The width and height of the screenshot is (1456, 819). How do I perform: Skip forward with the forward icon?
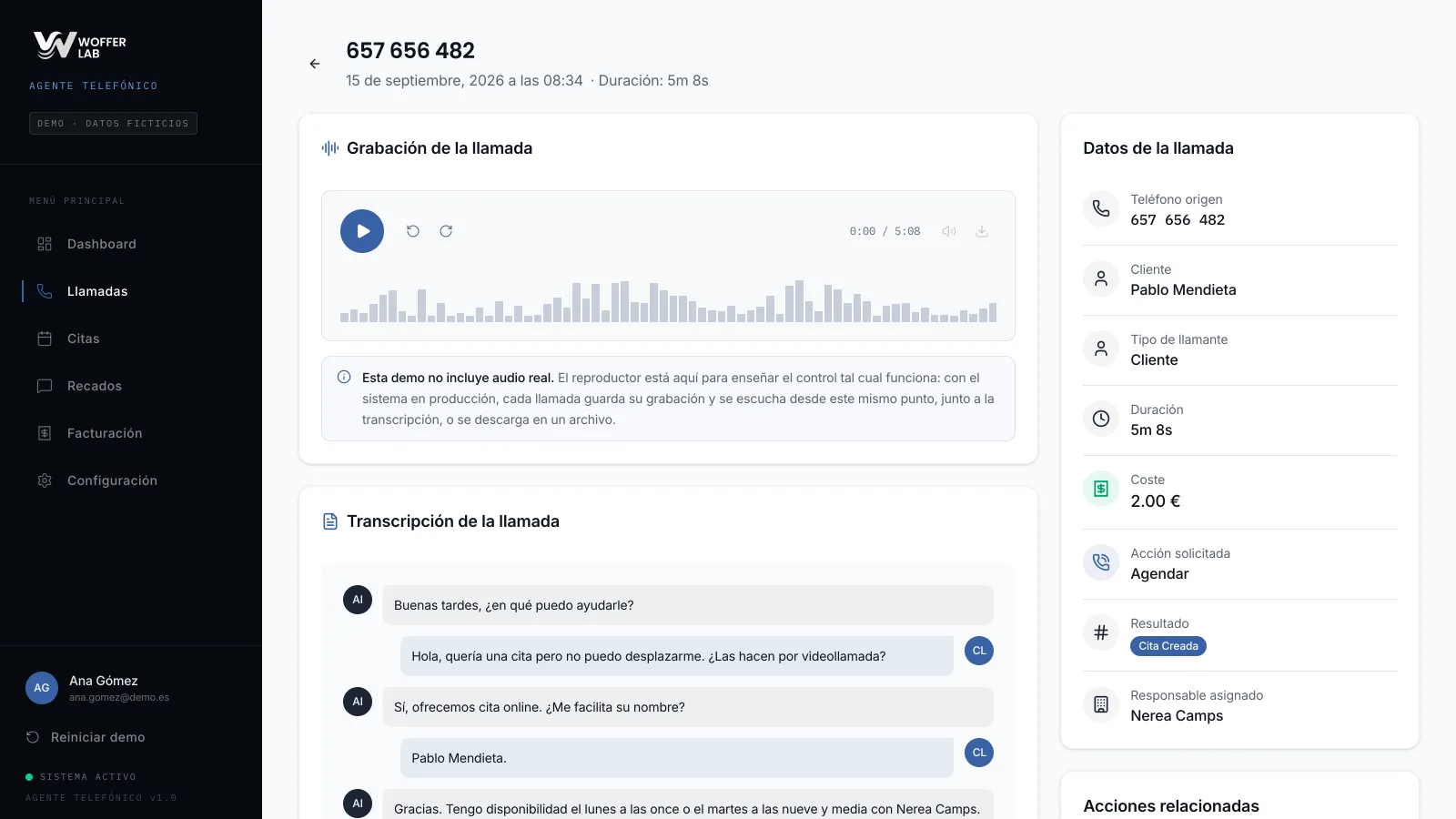446,231
